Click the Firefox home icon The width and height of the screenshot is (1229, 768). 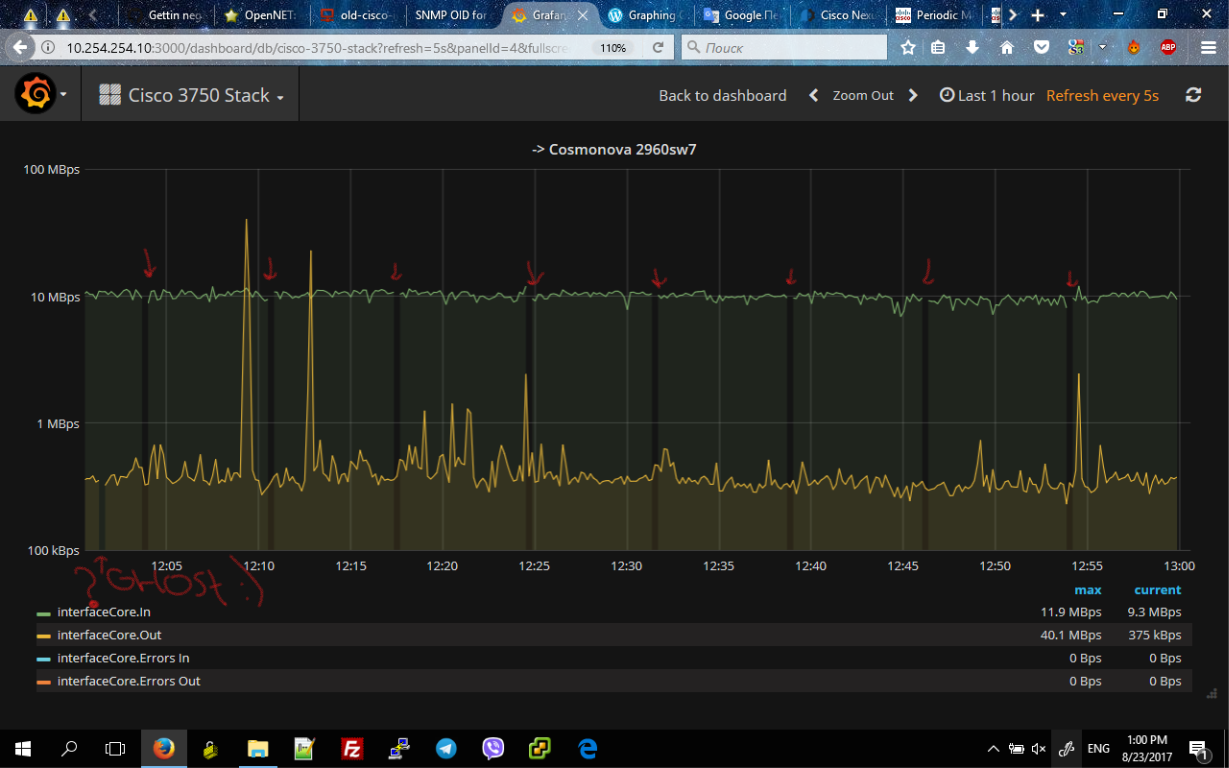pos(1006,46)
